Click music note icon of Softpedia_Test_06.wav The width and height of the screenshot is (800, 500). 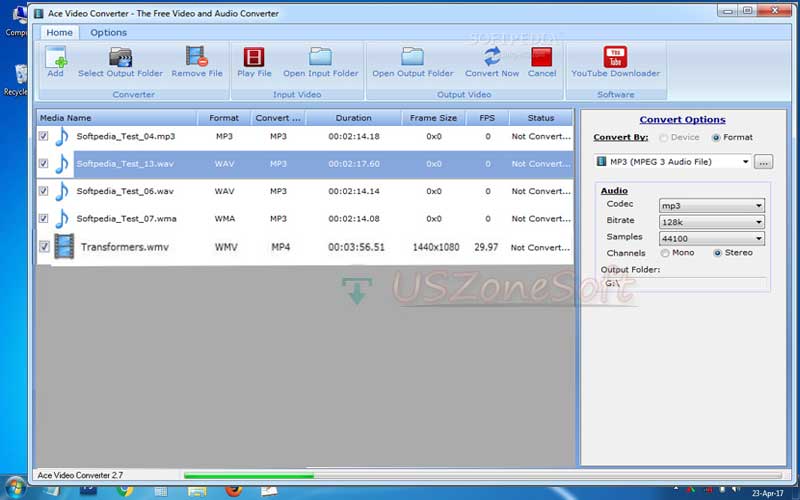(62, 191)
